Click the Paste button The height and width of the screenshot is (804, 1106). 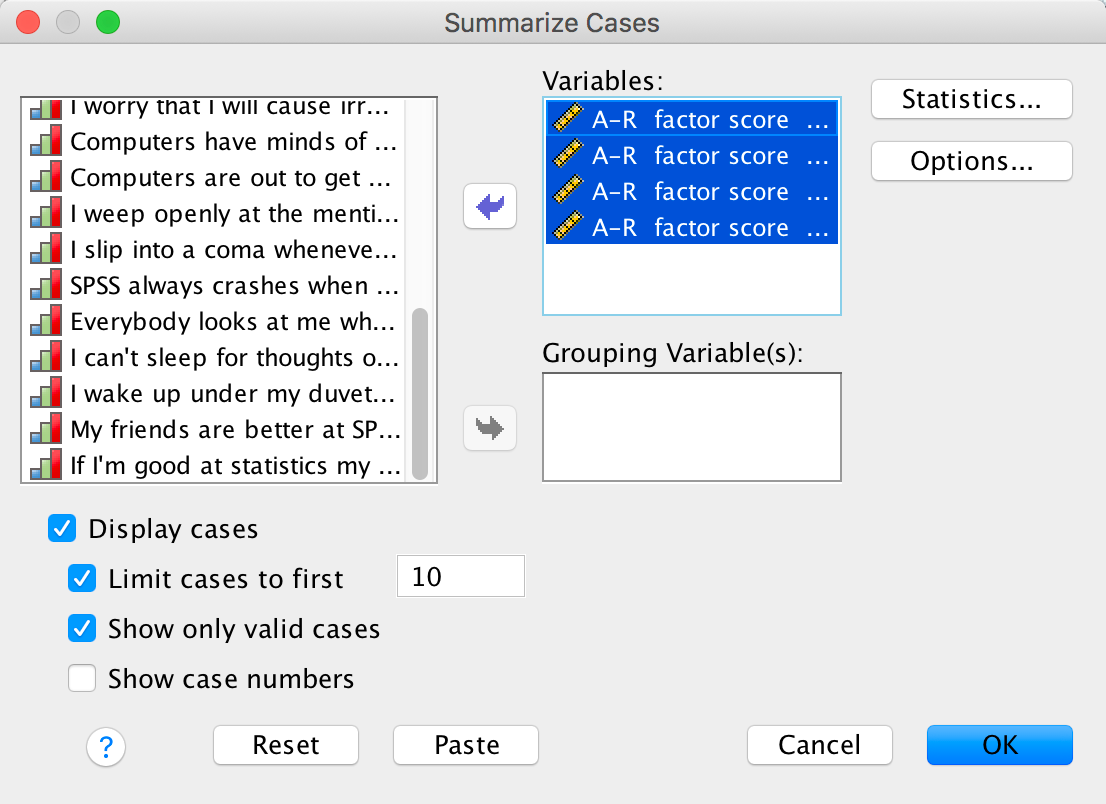point(466,745)
